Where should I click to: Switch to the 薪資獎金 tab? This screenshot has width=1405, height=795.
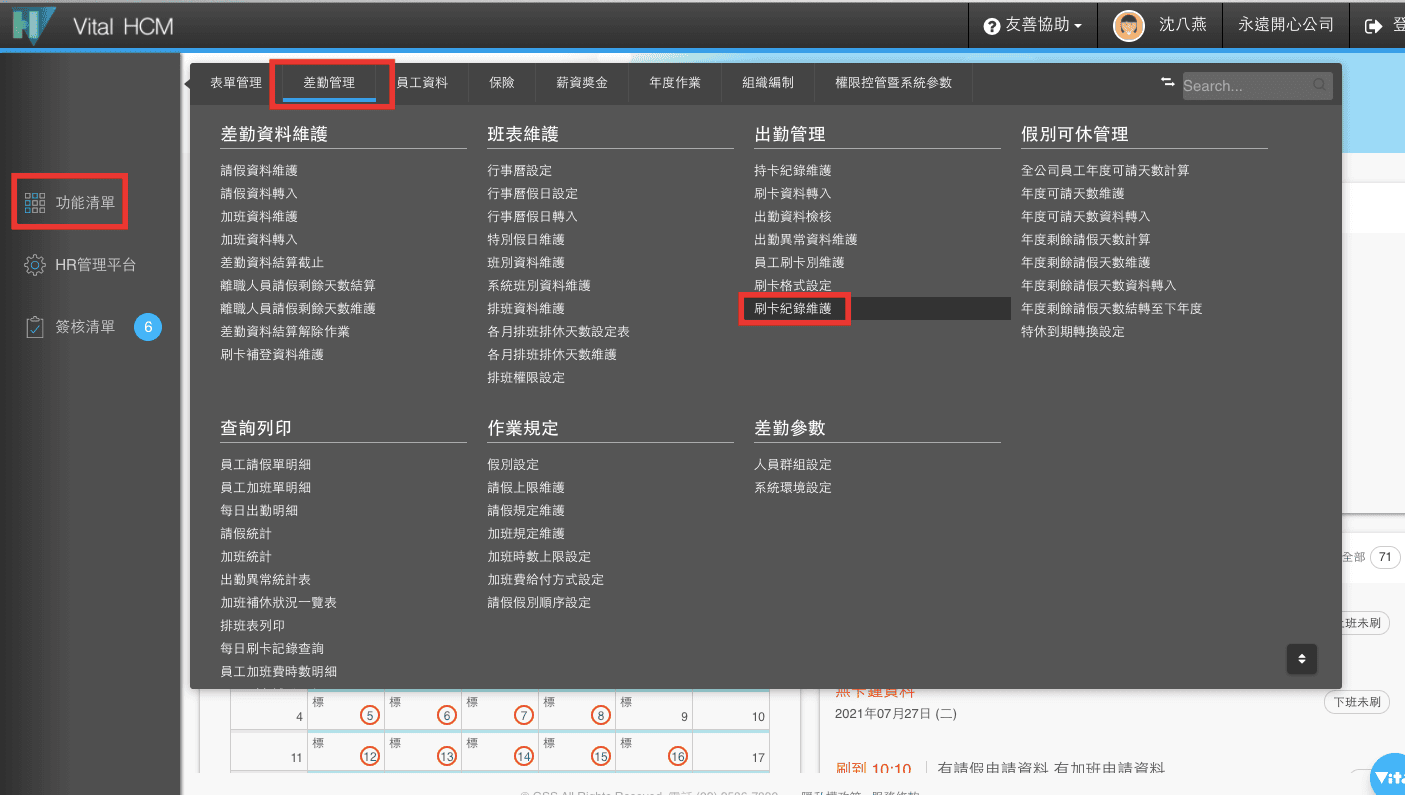(582, 83)
